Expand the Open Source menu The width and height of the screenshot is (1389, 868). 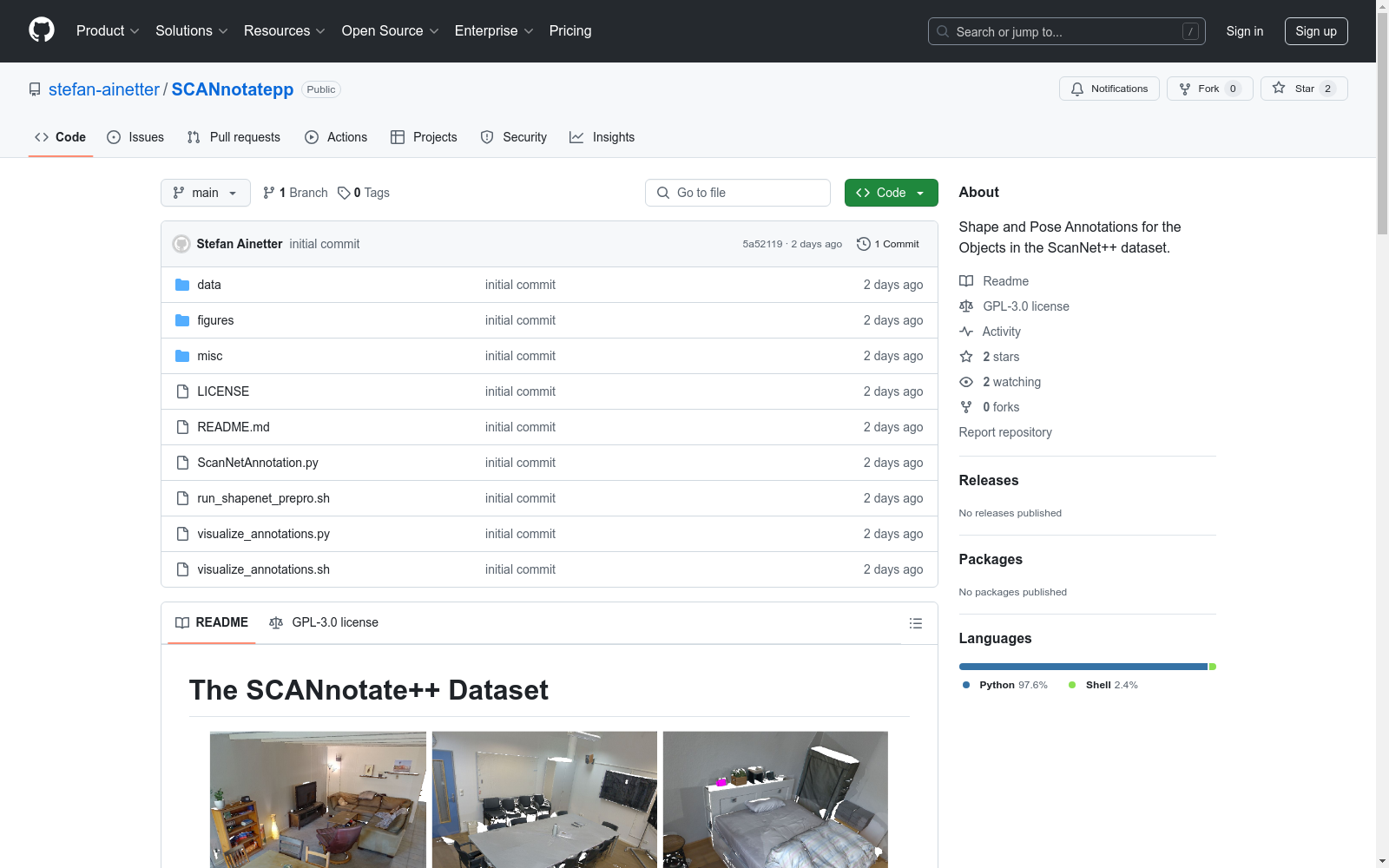[x=391, y=30]
